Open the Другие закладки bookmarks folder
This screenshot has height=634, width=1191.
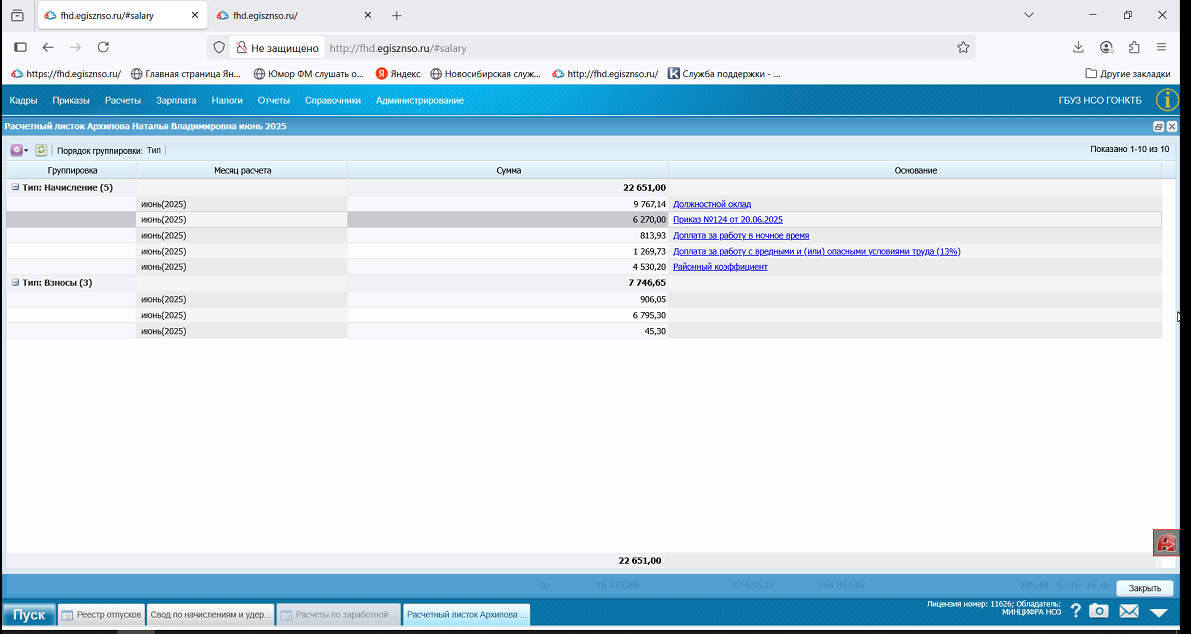tap(1127, 74)
